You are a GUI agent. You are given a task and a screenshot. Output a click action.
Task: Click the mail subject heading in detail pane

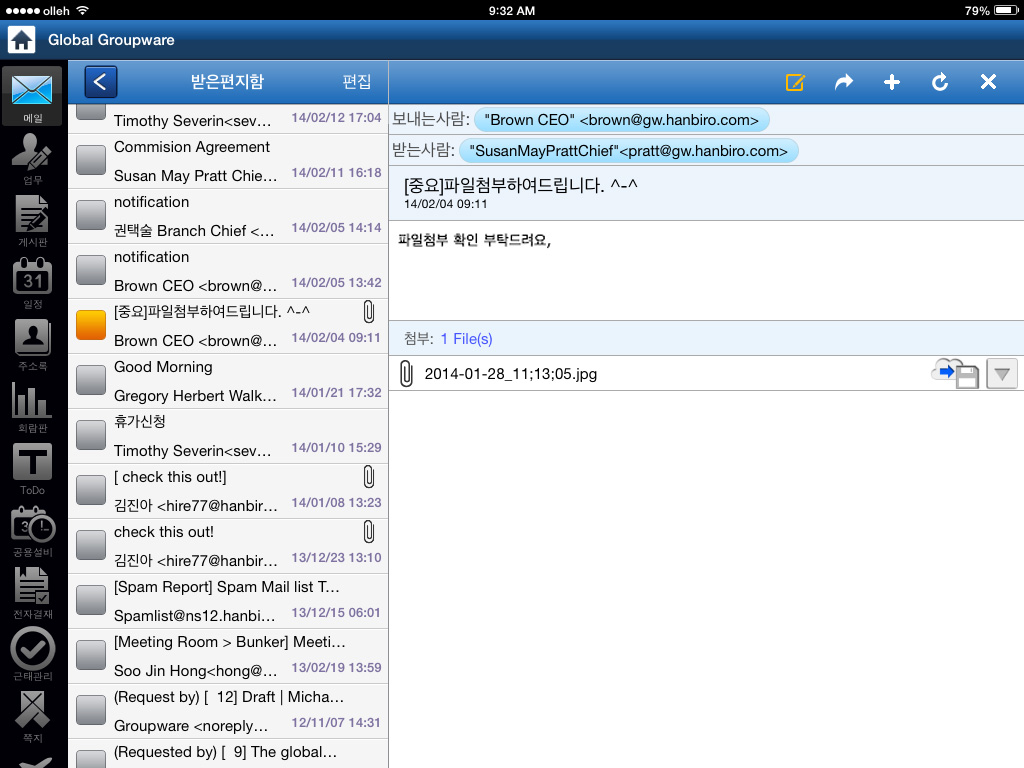point(520,185)
